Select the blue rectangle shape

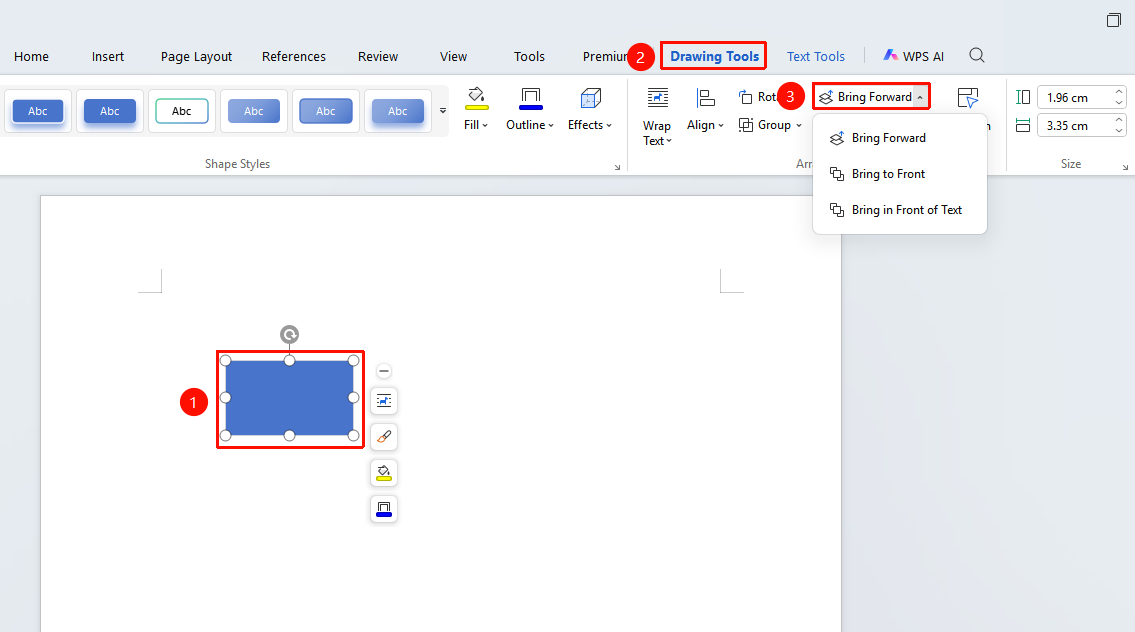click(x=290, y=398)
